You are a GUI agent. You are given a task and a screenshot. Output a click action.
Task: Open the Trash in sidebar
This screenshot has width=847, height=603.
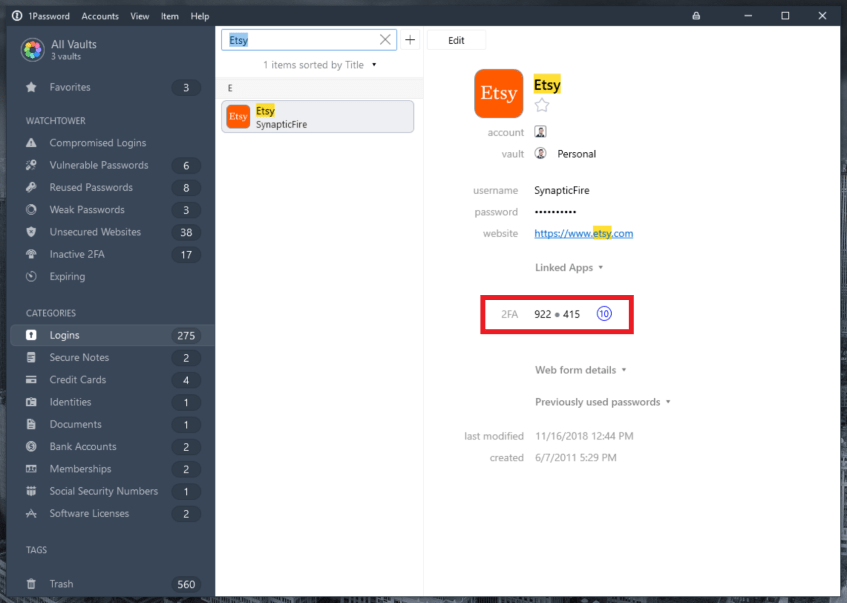click(61, 584)
